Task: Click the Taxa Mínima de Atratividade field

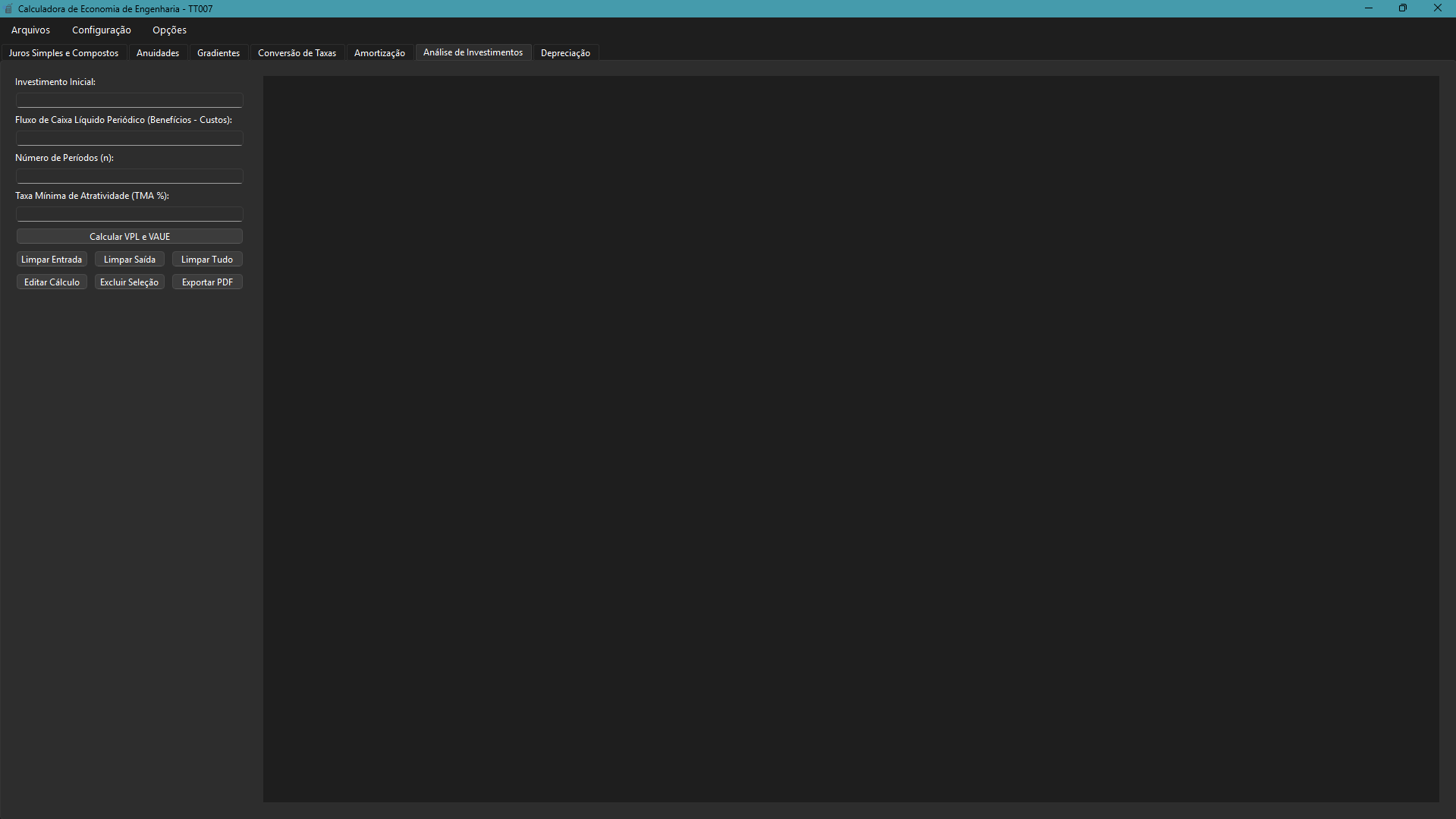Action: click(x=130, y=214)
